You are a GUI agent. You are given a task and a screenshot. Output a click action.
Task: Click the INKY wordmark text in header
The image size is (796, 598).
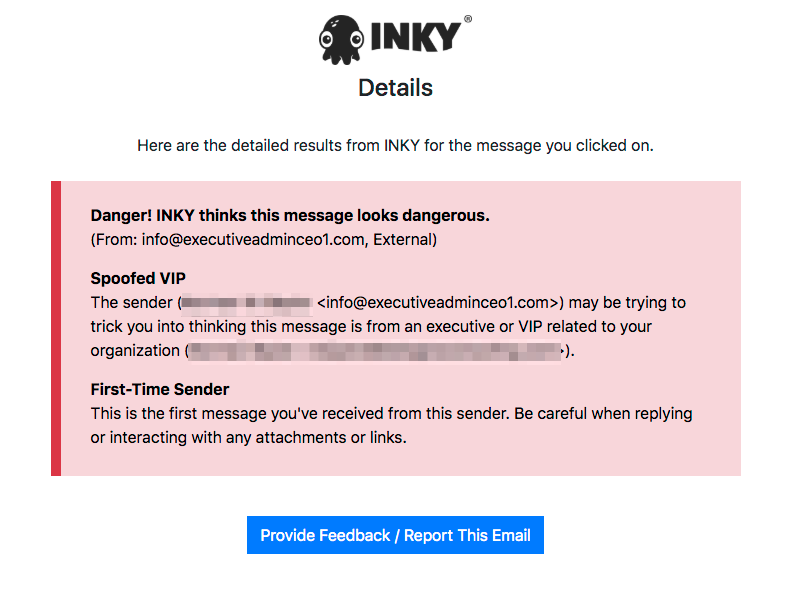[415, 36]
